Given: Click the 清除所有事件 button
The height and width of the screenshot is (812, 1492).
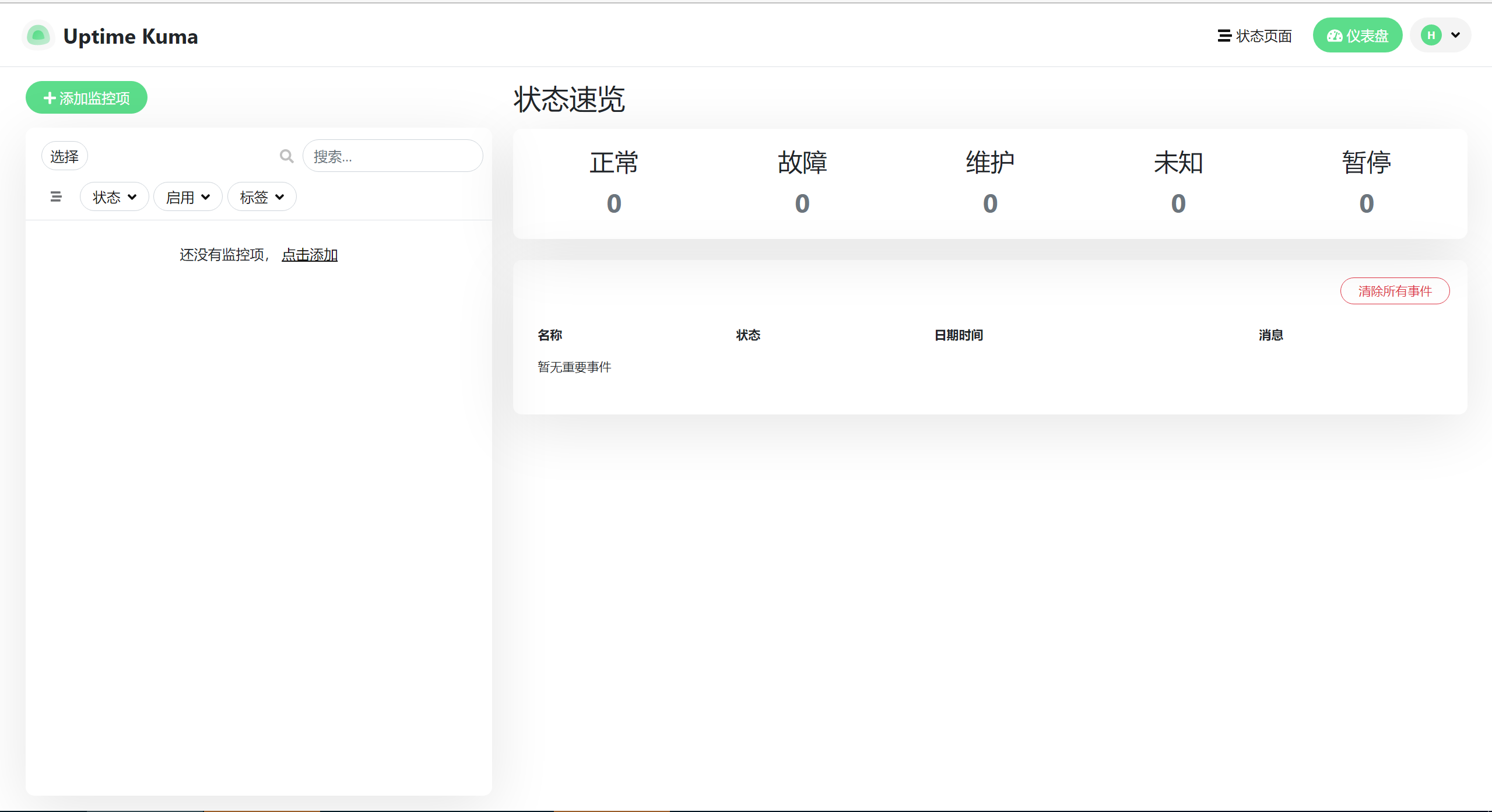Looking at the screenshot, I should click(x=1395, y=290).
